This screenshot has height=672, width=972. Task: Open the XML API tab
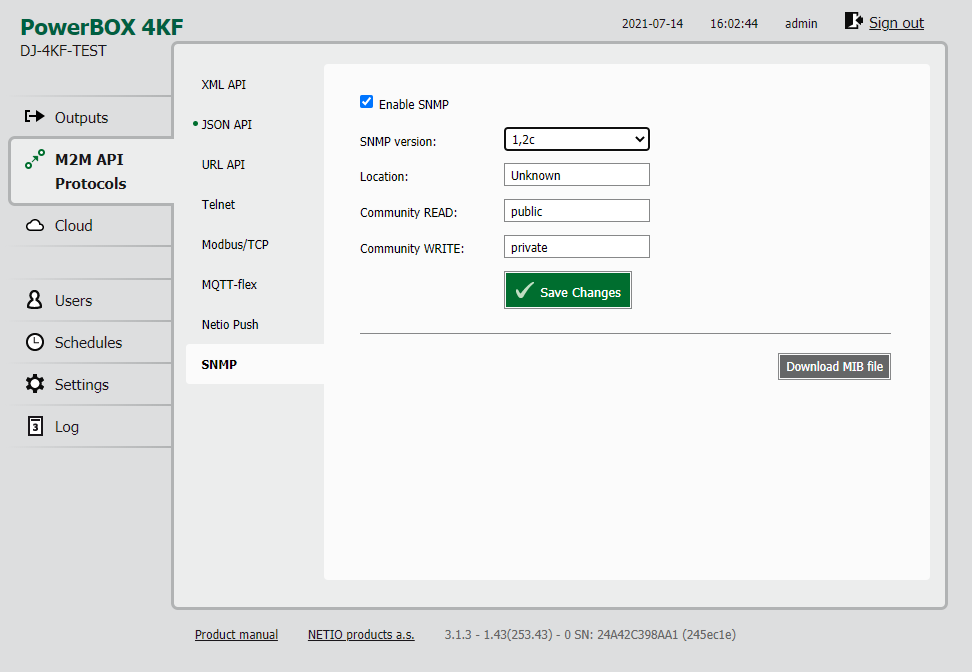click(224, 85)
